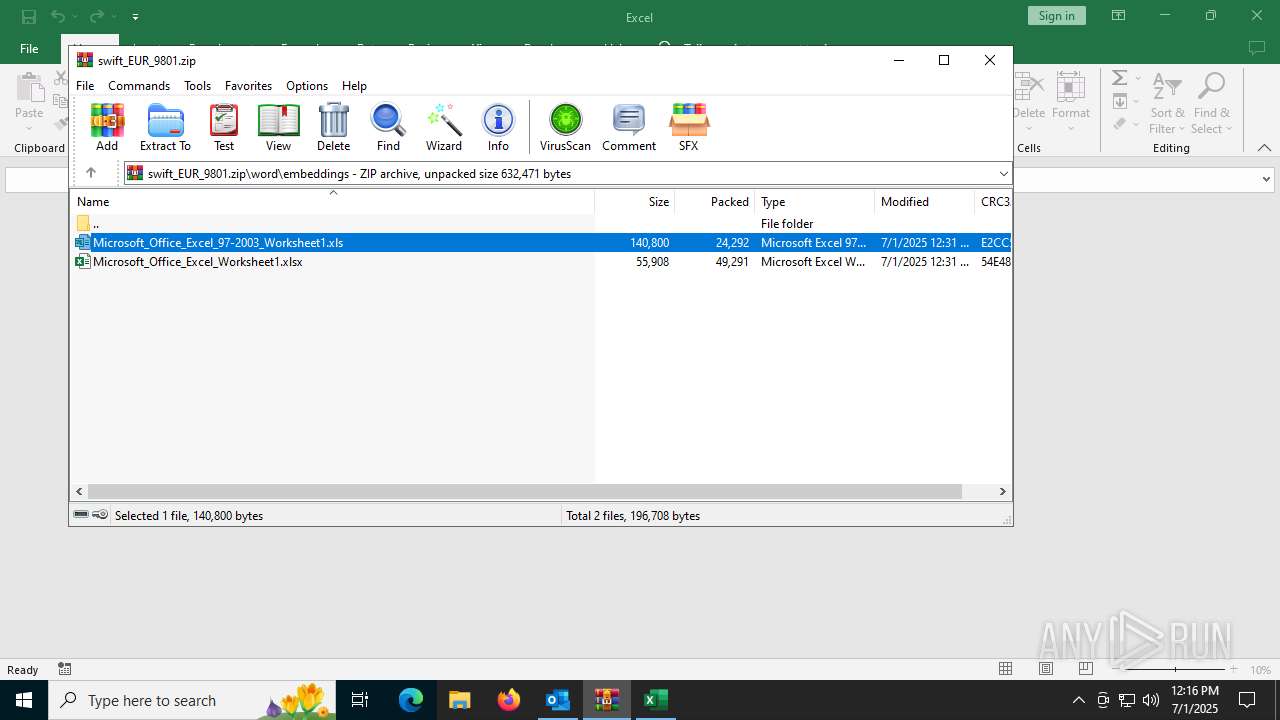Open Windows Start menu
Viewport: 1280px width, 720px height.
(24, 700)
